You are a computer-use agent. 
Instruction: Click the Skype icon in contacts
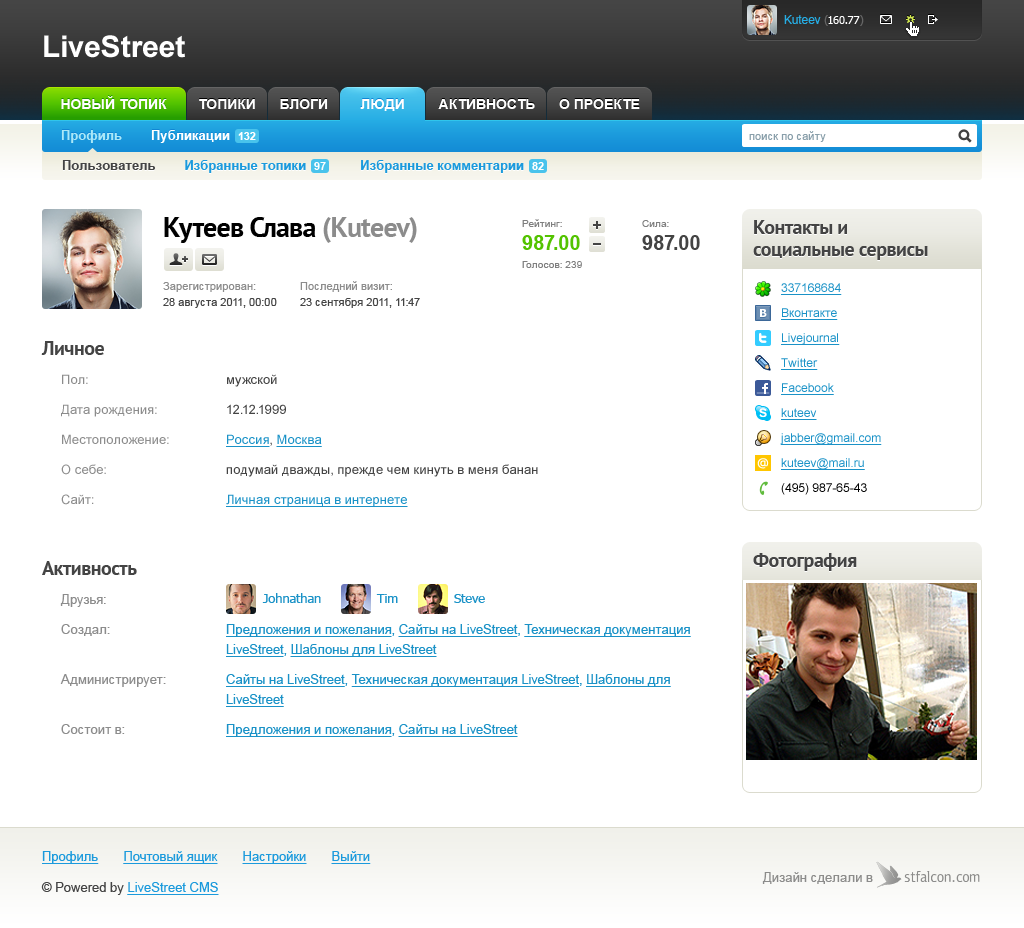point(763,413)
